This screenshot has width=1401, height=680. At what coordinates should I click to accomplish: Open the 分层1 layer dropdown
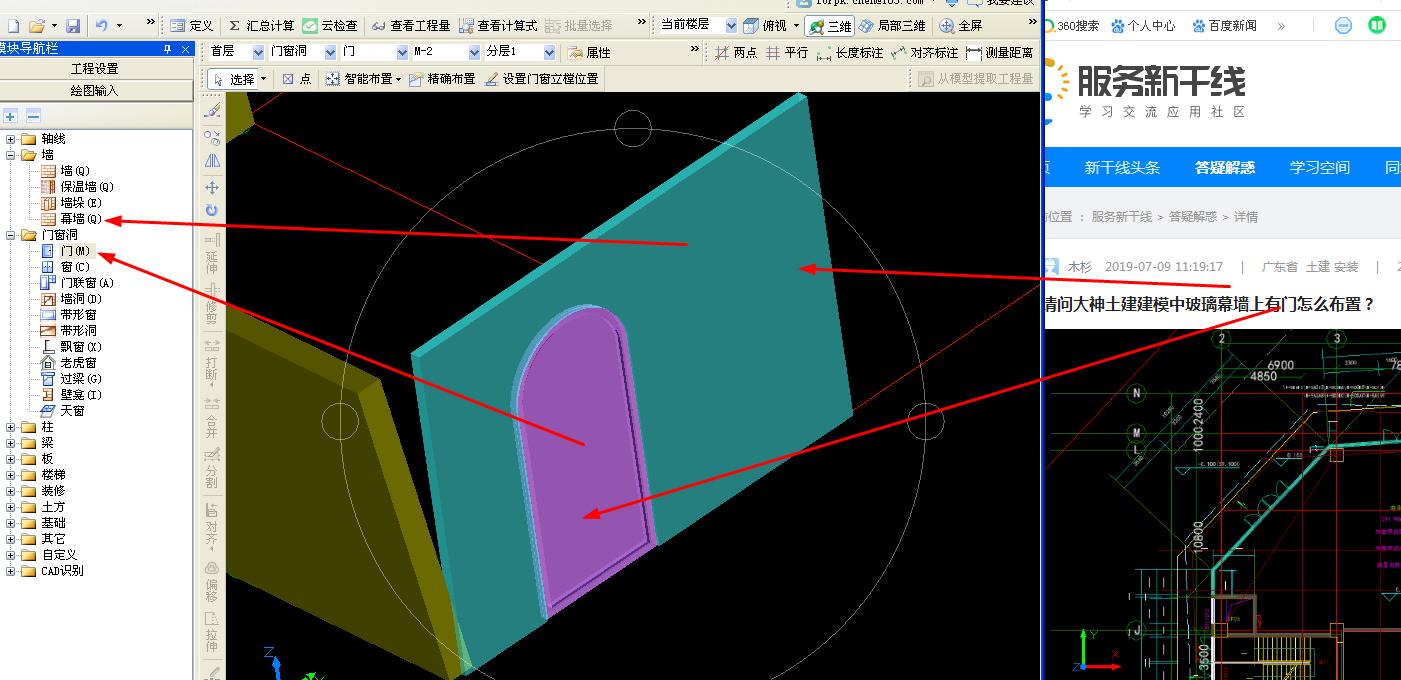(x=549, y=52)
